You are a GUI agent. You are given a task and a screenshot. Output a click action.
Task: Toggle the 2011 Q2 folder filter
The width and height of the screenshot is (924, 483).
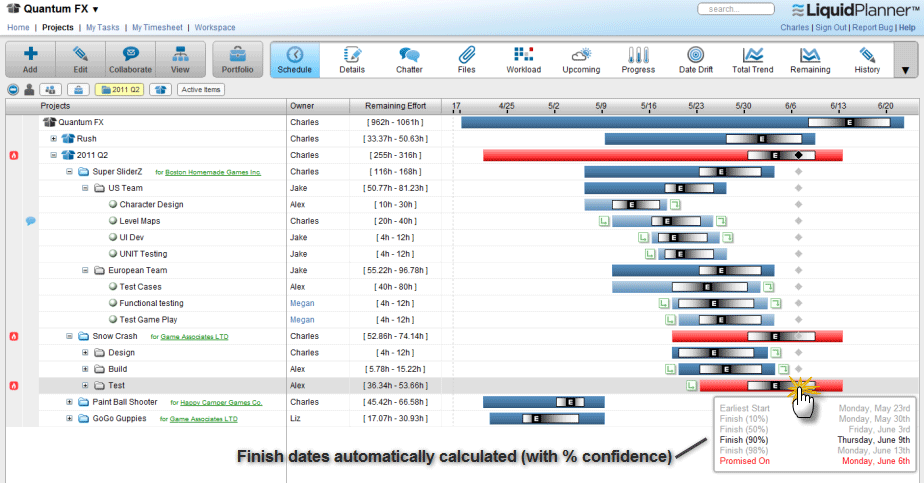(x=120, y=90)
